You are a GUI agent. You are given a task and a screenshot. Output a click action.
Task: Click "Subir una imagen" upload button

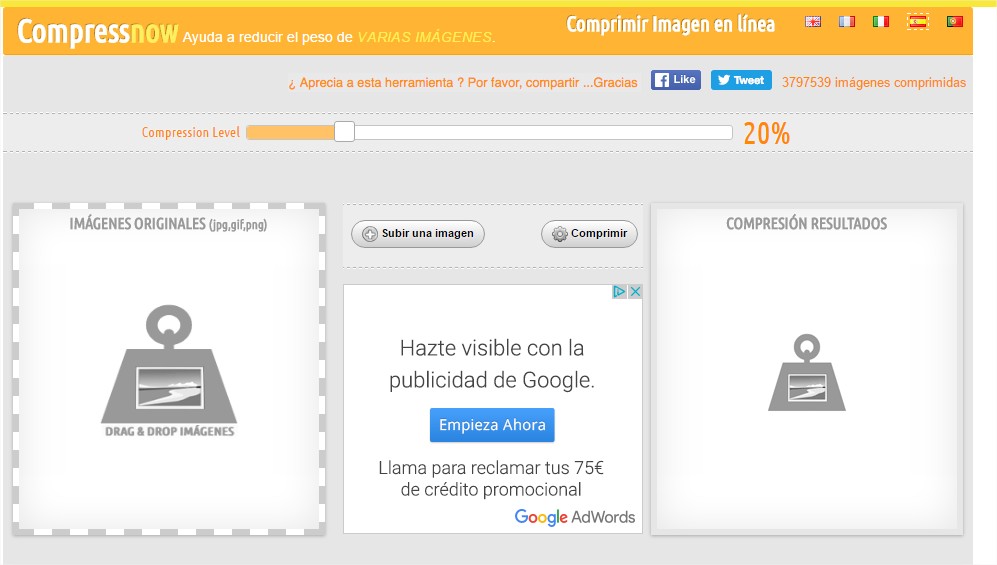[418, 234]
